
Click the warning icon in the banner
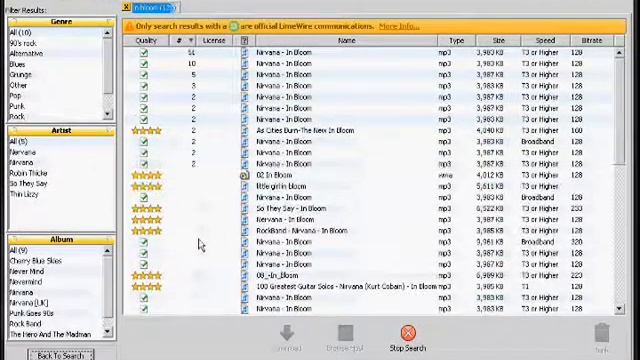click(x=129, y=27)
